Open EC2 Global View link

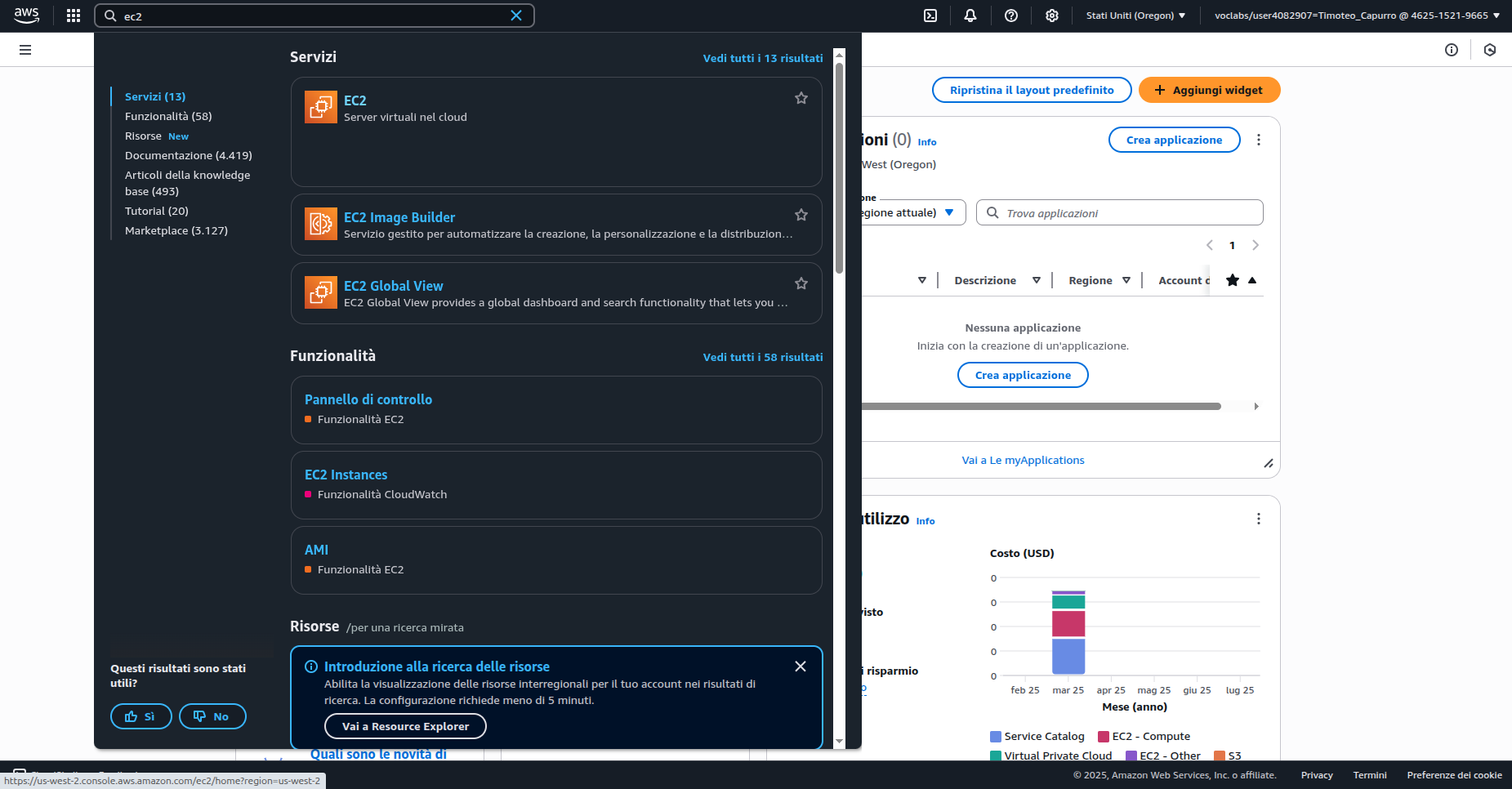pos(394,286)
